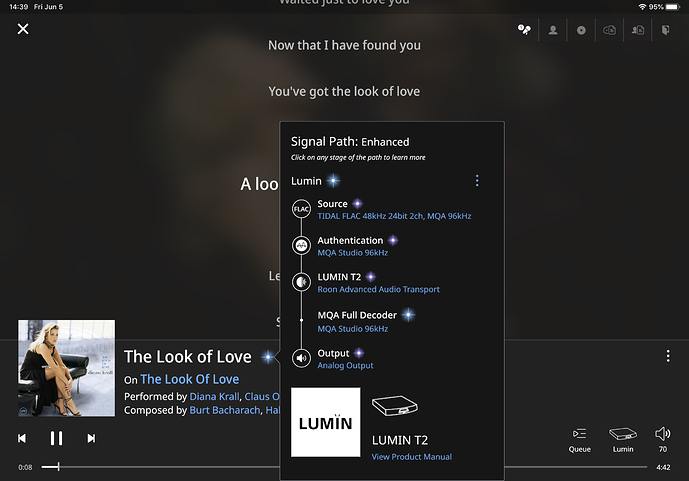The width and height of the screenshot is (689, 481).
Task: Click the album cover artwork thumbnail
Action: click(66, 368)
